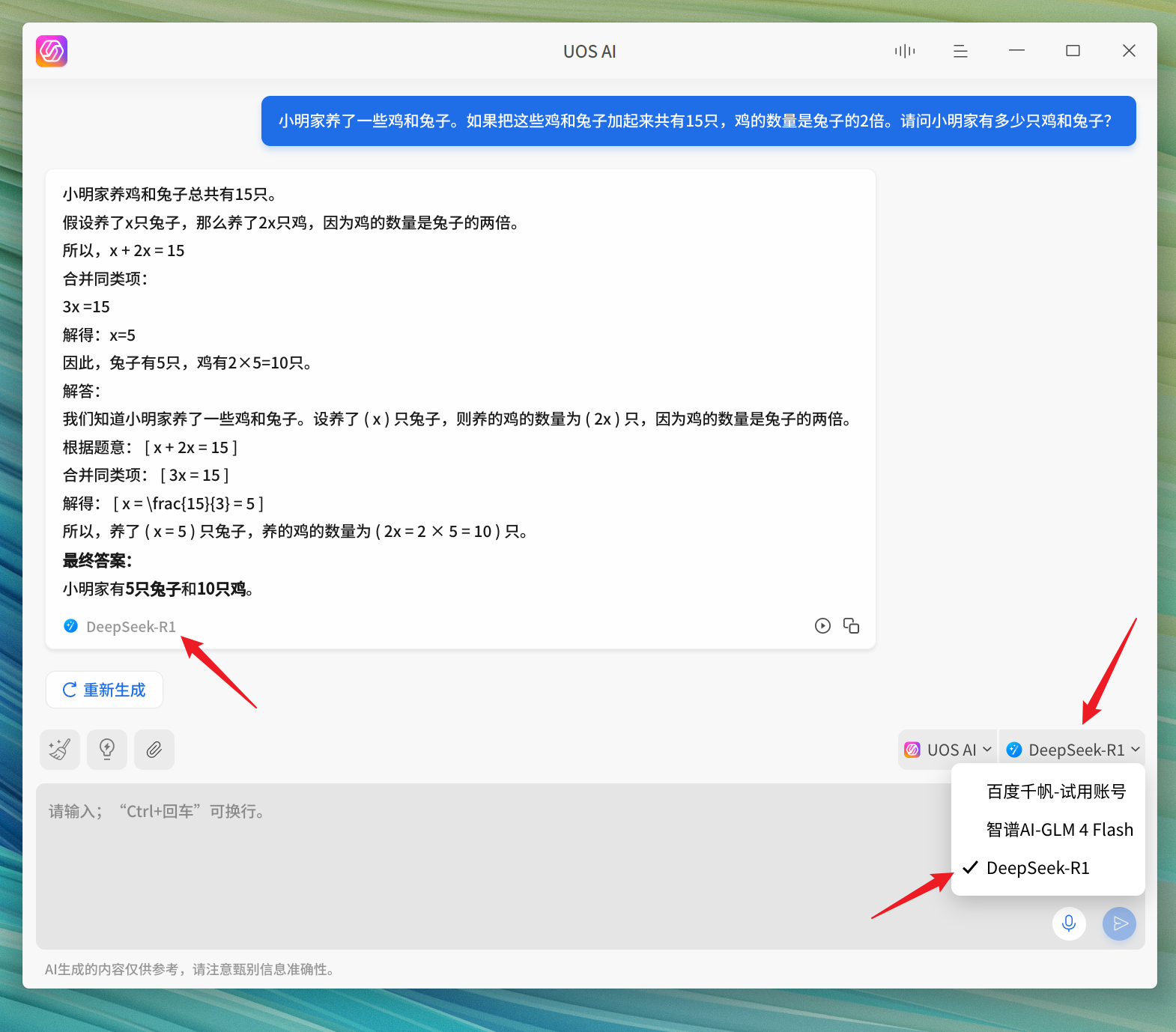Attach a file with the paperclip icon

pos(154,750)
